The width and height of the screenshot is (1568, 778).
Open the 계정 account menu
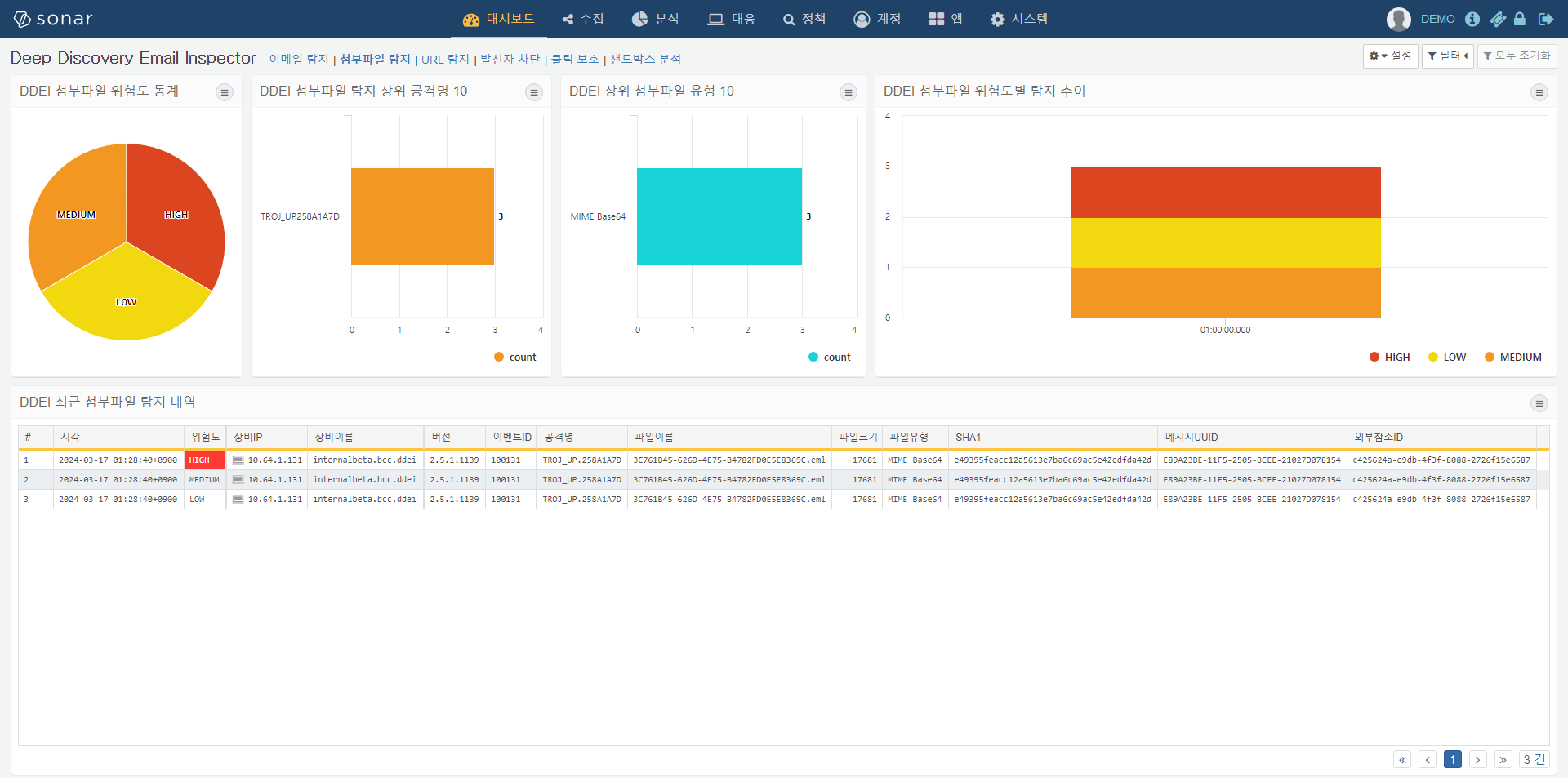[x=877, y=19]
